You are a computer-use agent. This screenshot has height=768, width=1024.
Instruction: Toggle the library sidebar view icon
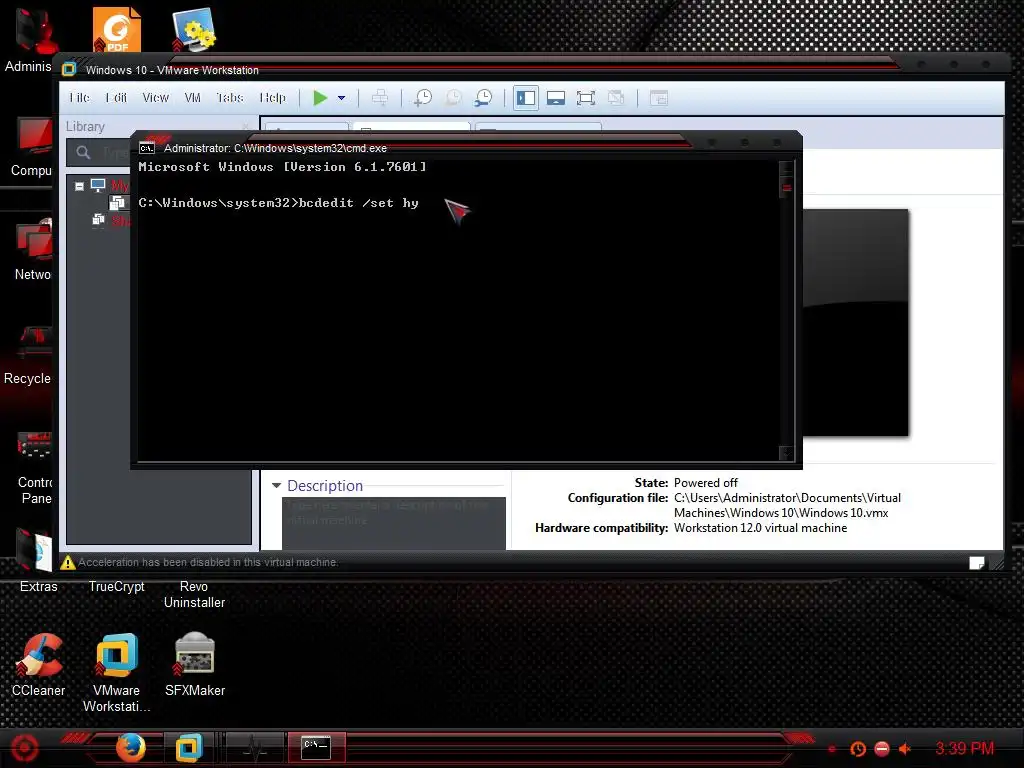(x=526, y=98)
